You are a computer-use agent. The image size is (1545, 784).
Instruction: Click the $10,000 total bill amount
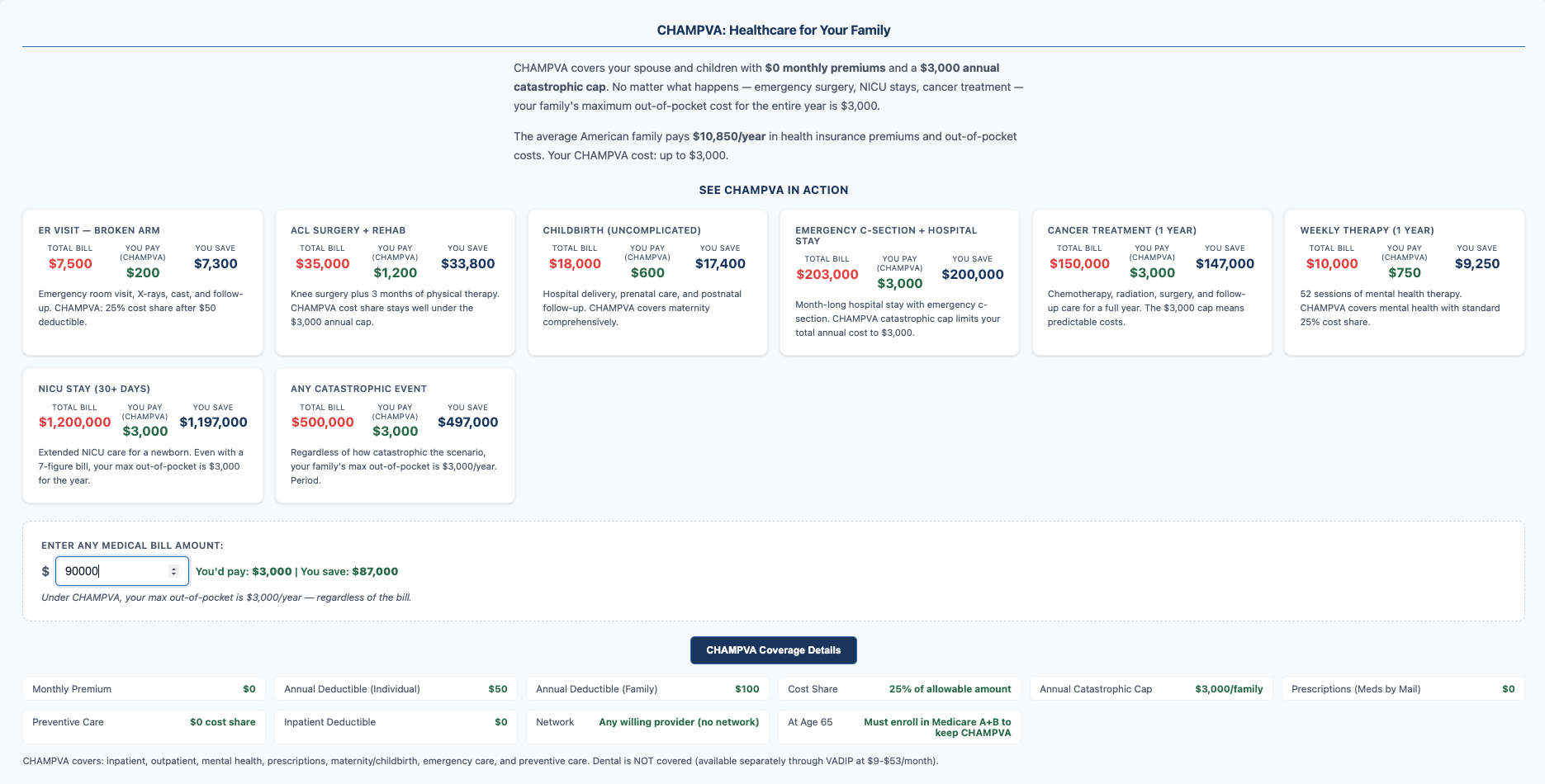tap(1332, 264)
